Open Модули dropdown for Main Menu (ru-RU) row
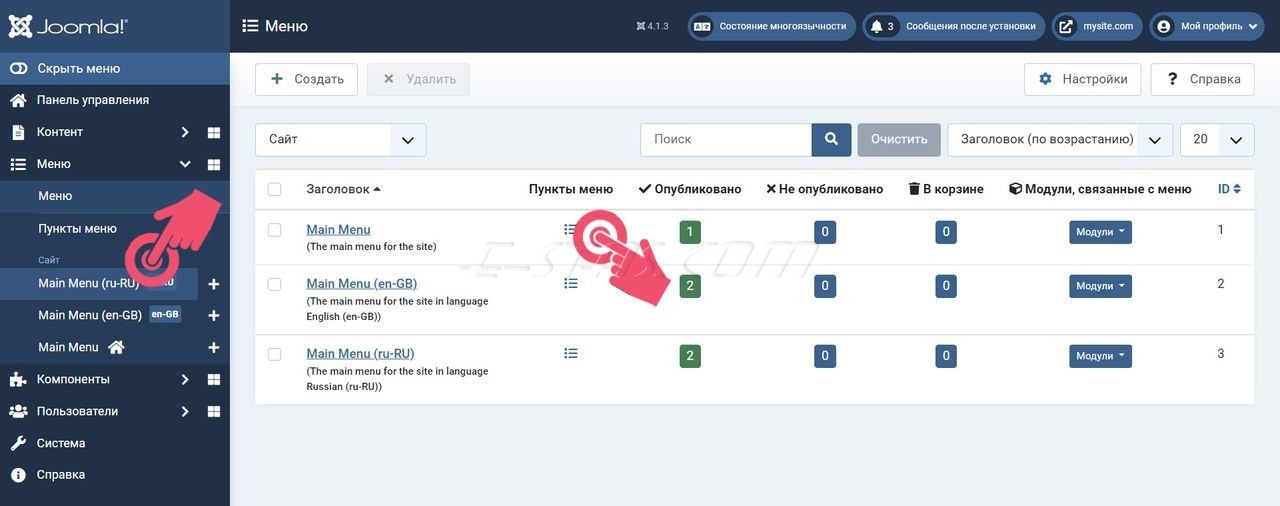The image size is (1280, 506). click(x=1100, y=356)
